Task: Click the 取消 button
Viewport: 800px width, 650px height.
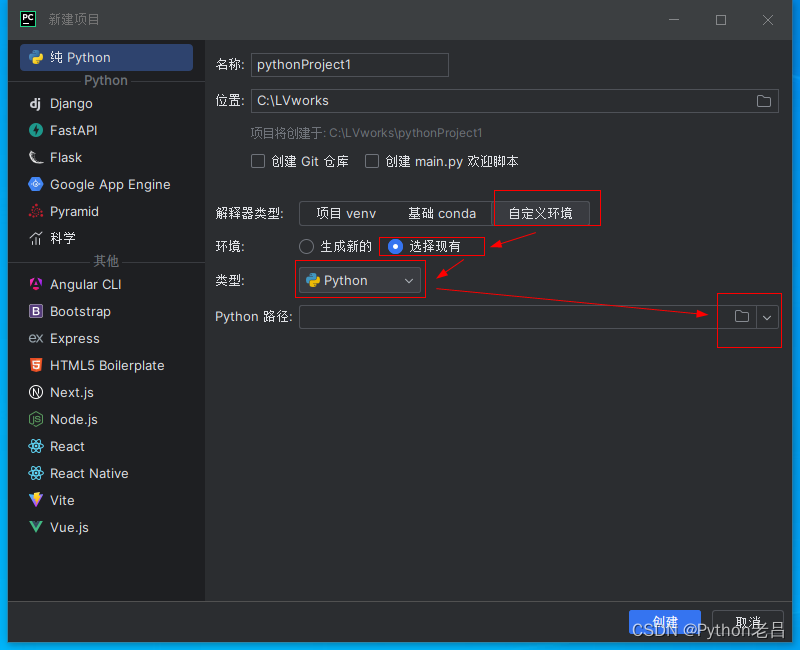Action: (747, 622)
